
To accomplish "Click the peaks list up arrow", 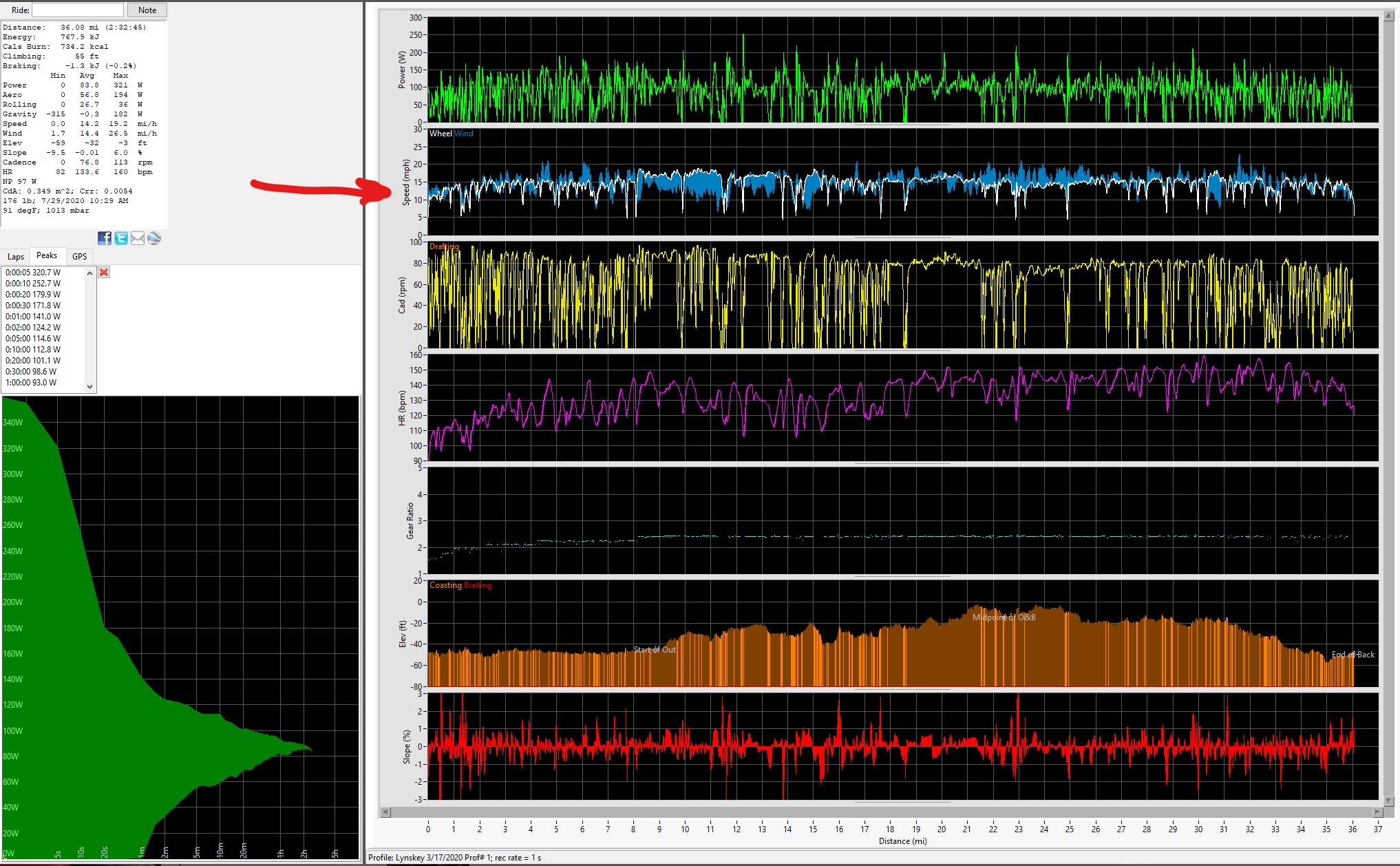I will coord(89,273).
